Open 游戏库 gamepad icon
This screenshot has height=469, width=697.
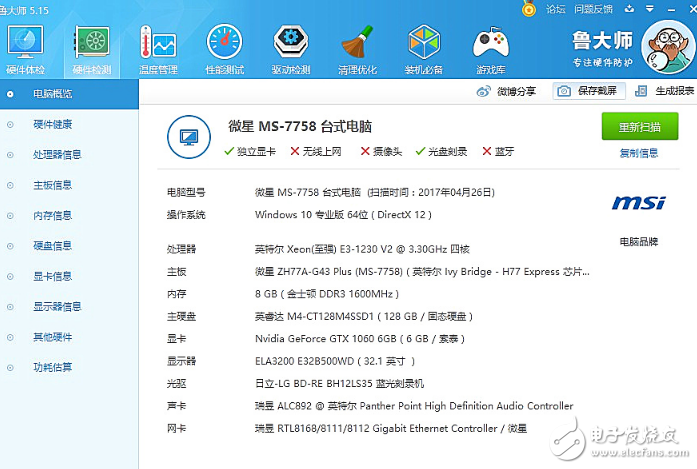click(x=491, y=50)
